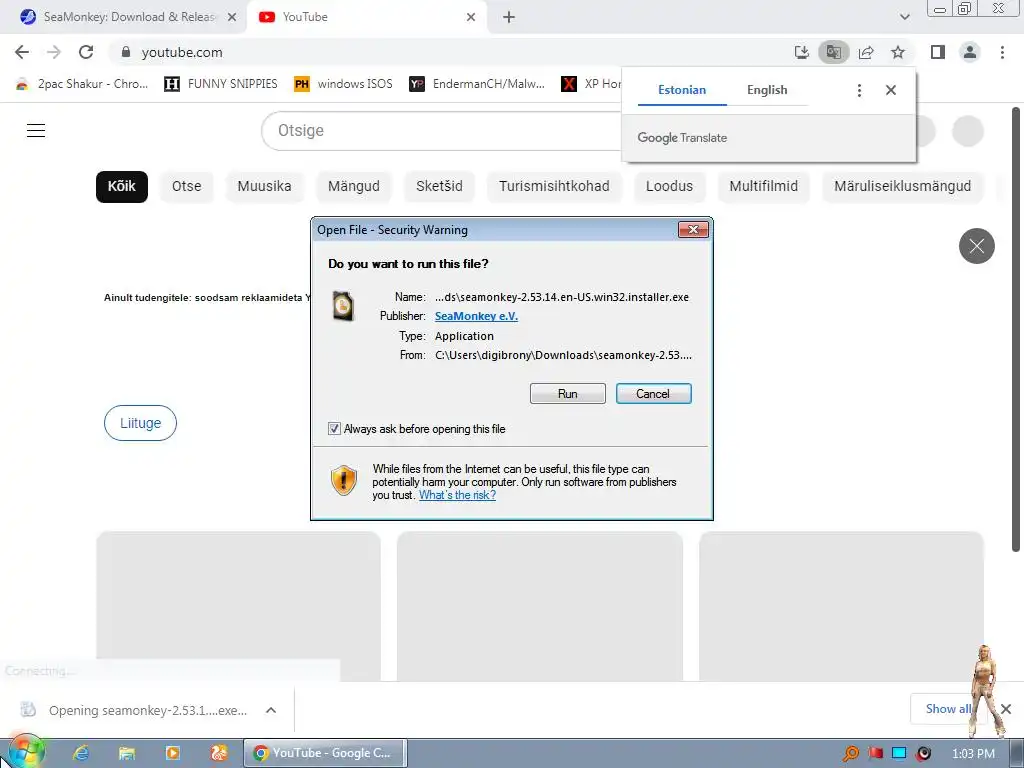Select English tab in translate popup
The width and height of the screenshot is (1024, 768).
click(767, 90)
